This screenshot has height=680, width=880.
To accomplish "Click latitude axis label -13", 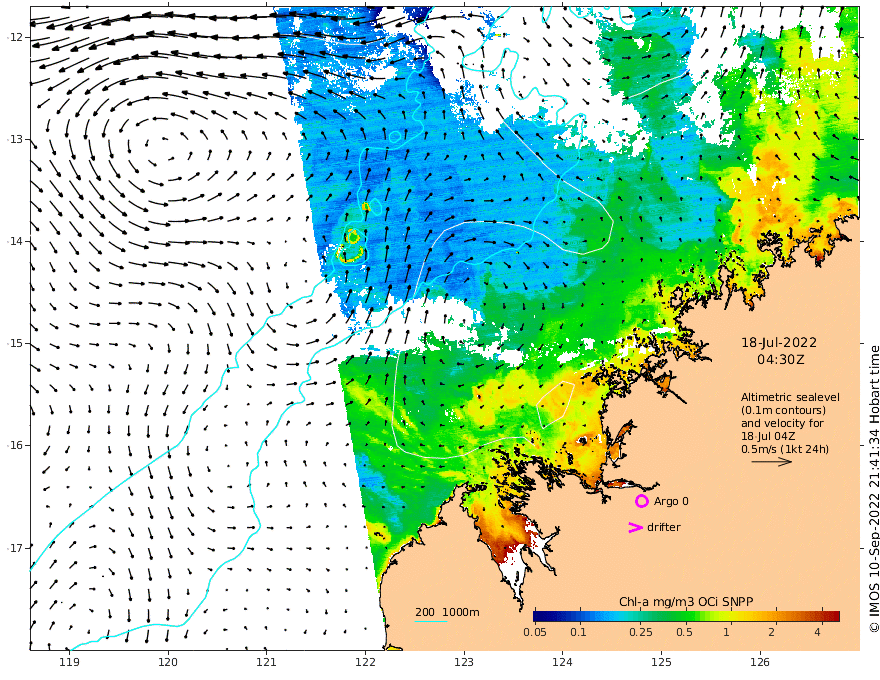I will [x=13, y=139].
